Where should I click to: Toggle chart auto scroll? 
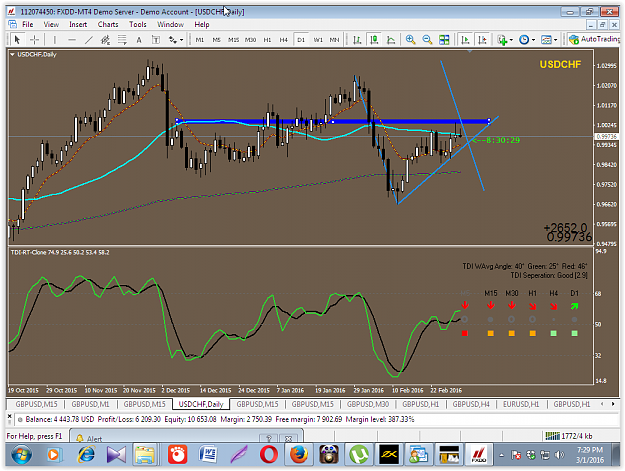tap(465, 39)
